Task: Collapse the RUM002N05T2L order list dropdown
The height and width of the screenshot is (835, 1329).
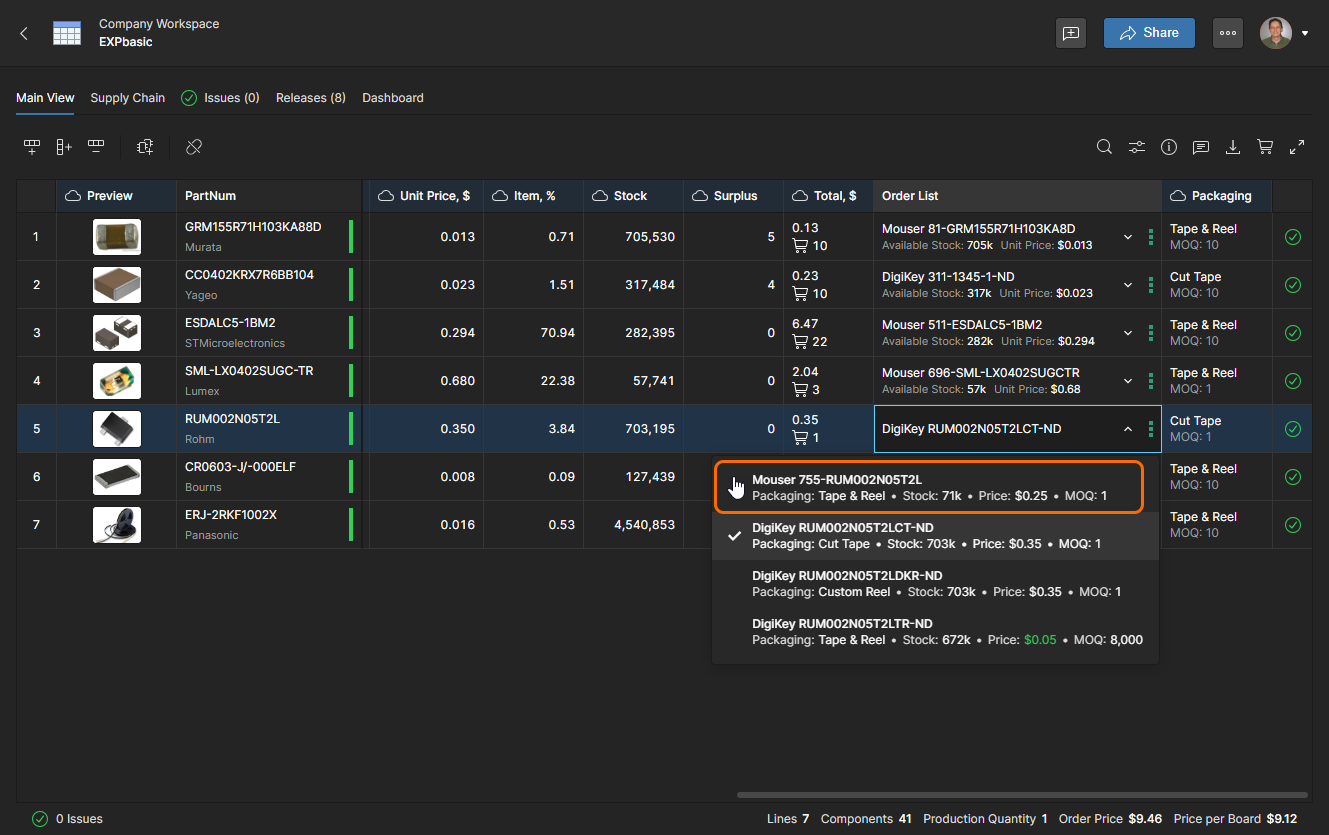Action: [x=1128, y=429]
